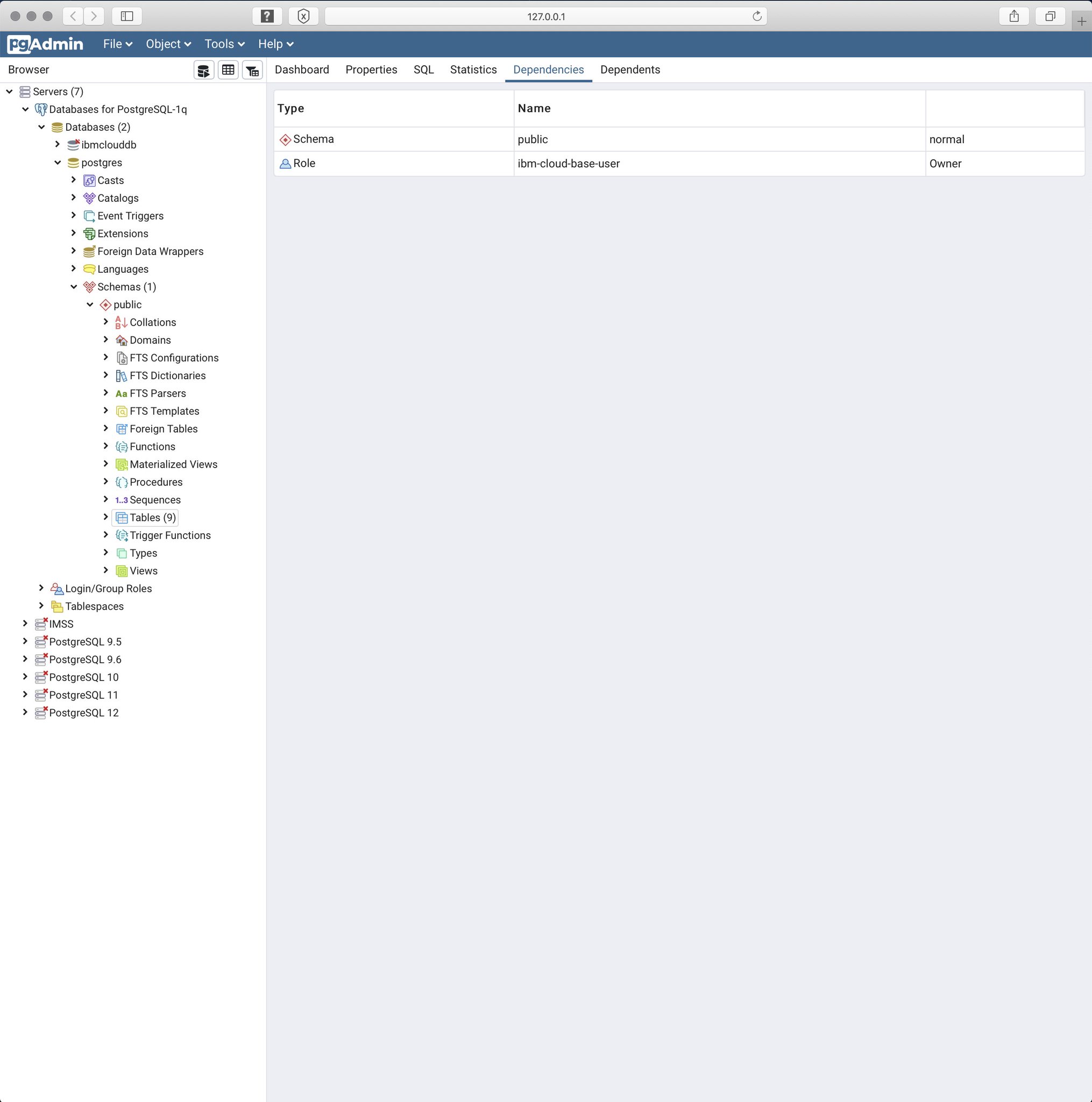Open the Tools menu

tap(224, 44)
